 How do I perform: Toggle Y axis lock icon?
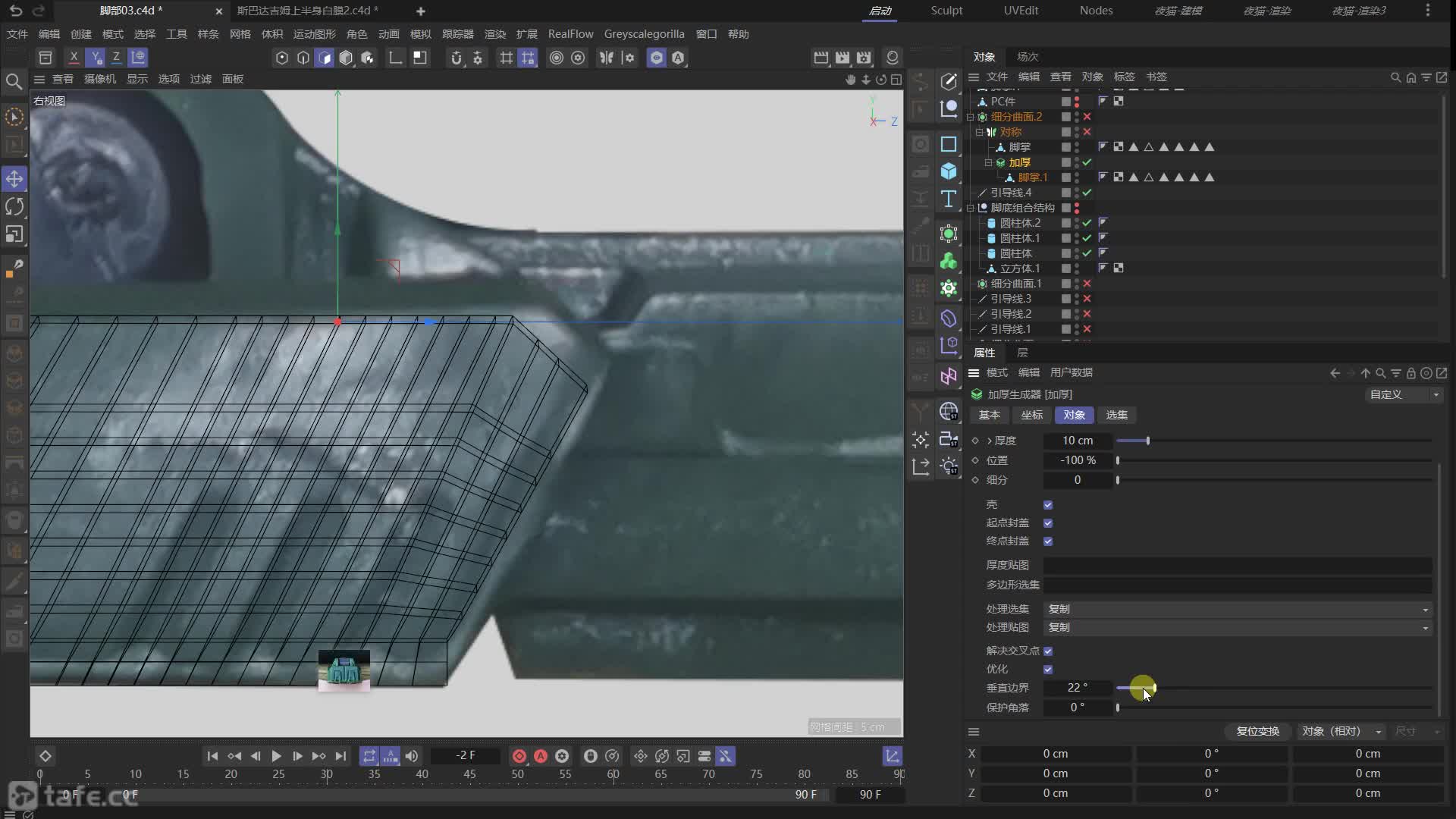pos(95,58)
